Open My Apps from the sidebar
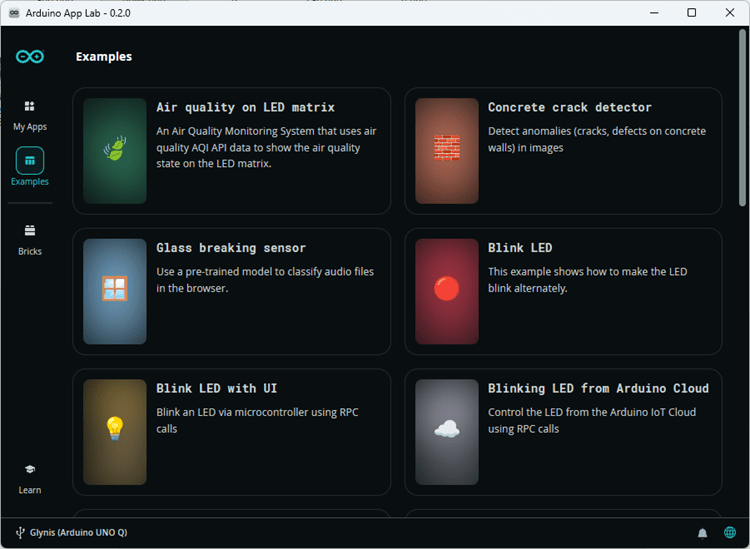 pos(30,114)
